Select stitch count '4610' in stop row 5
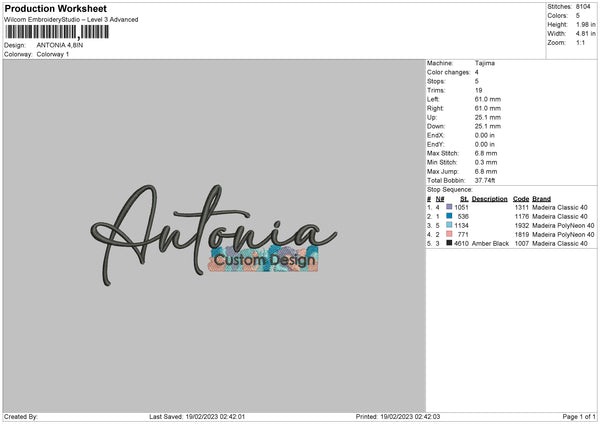The image size is (600, 424). click(x=461, y=243)
